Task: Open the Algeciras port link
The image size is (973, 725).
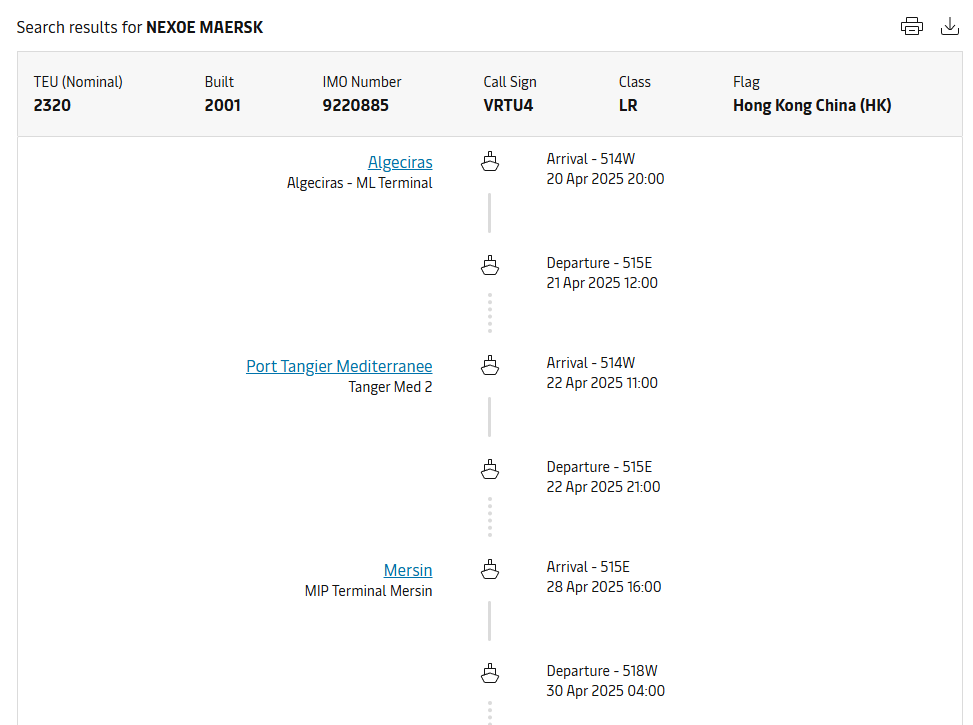Action: 400,162
